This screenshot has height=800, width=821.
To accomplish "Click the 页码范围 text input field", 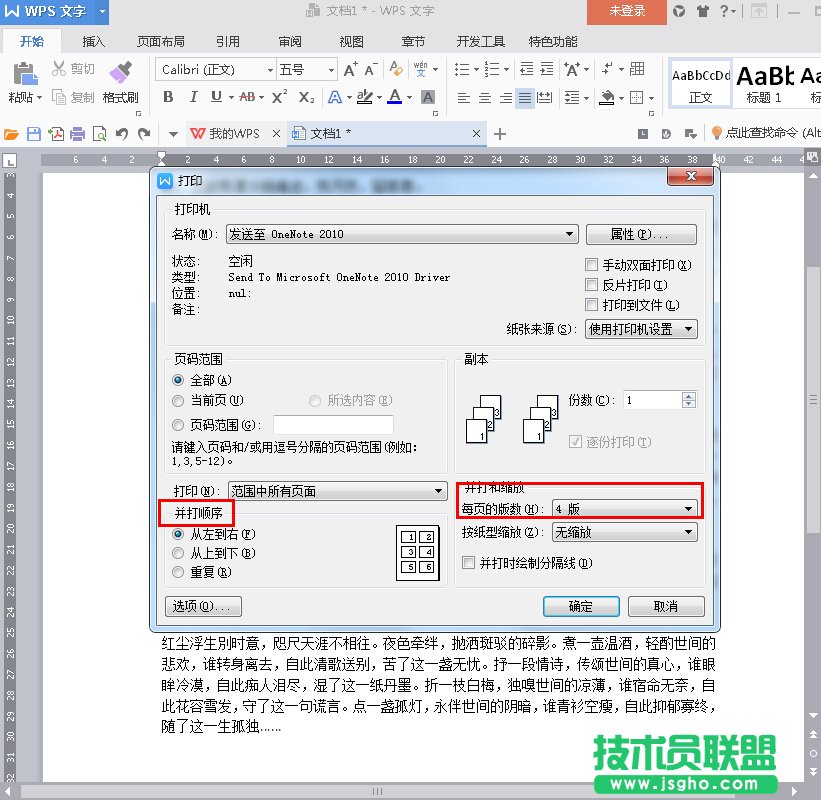I will (333, 425).
